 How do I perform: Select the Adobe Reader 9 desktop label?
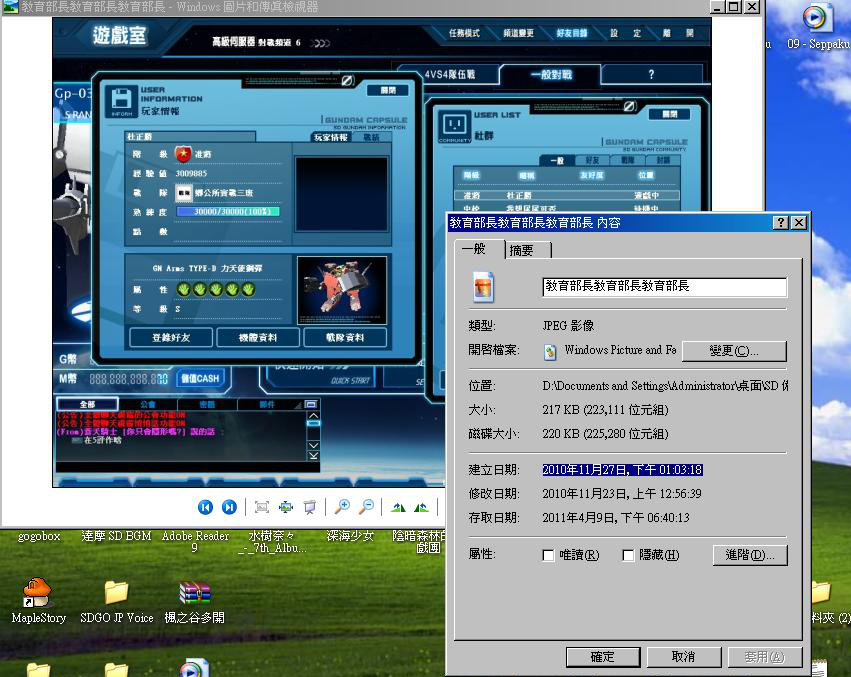coord(195,542)
